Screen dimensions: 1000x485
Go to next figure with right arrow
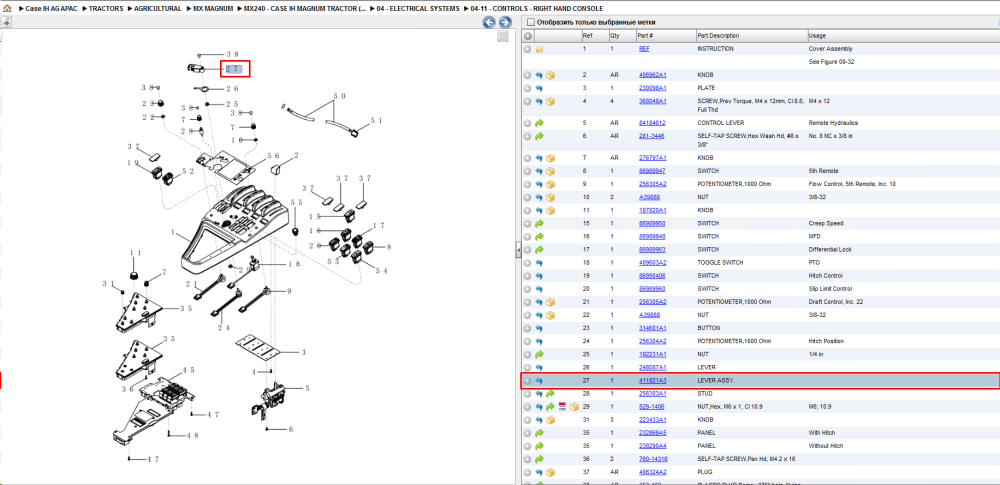[x=504, y=22]
